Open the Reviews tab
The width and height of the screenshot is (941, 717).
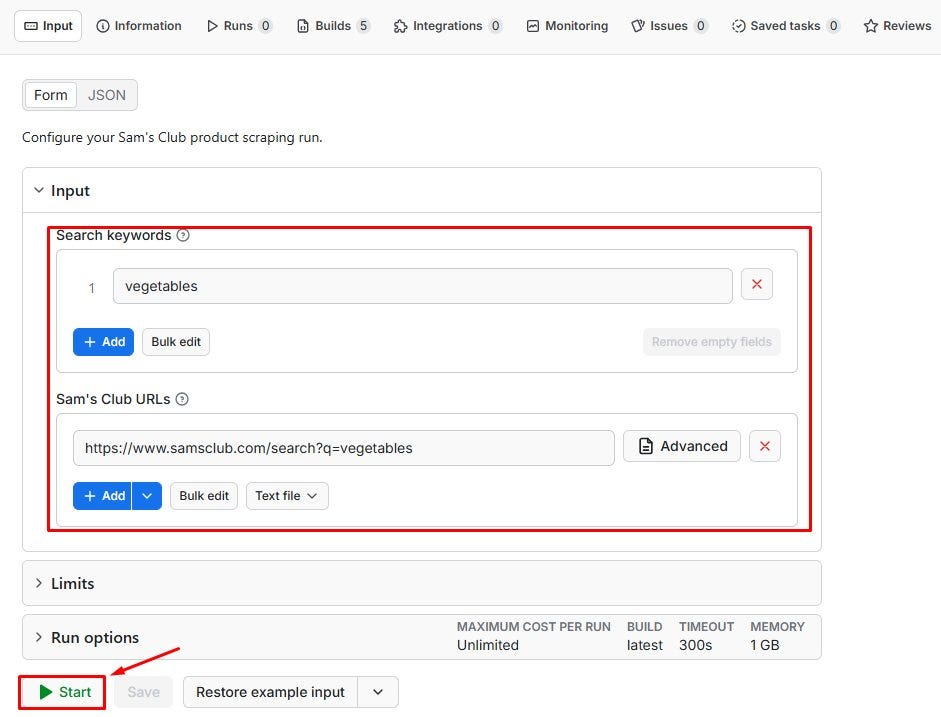(897, 26)
